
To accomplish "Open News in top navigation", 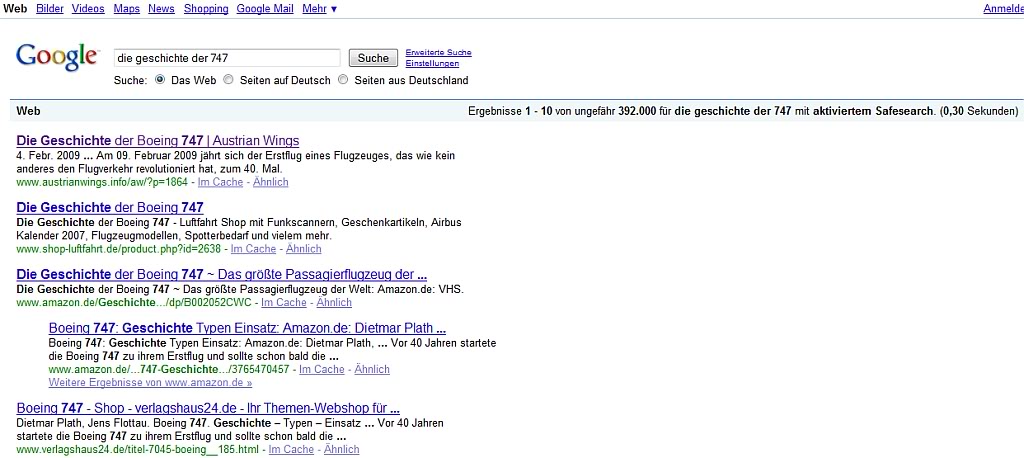I will tap(161, 8).
